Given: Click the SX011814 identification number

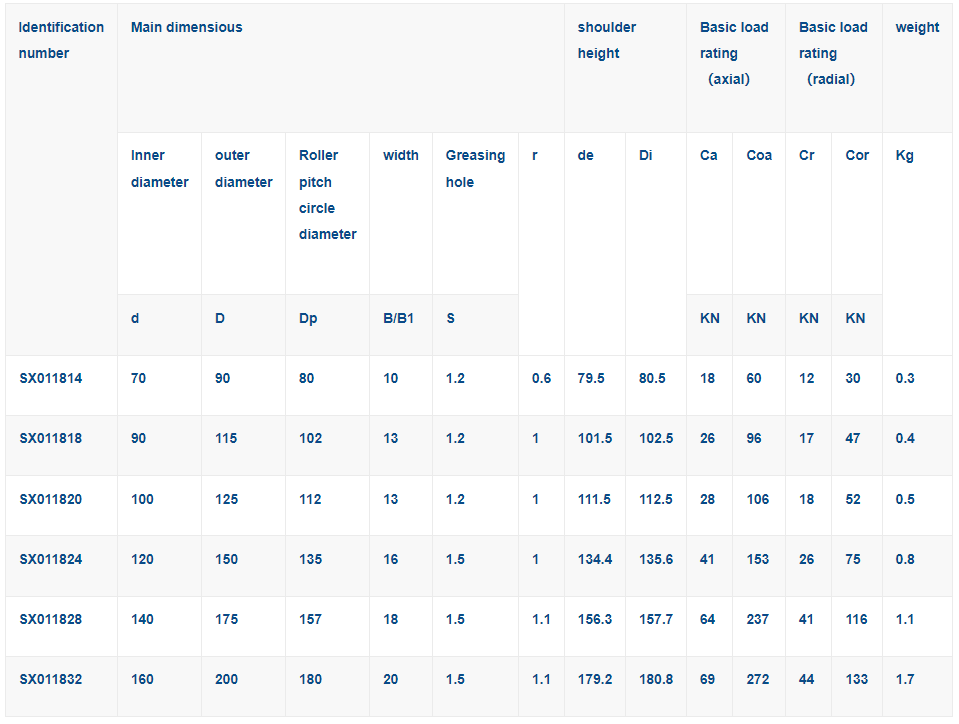Looking at the screenshot, I should tap(50, 379).
